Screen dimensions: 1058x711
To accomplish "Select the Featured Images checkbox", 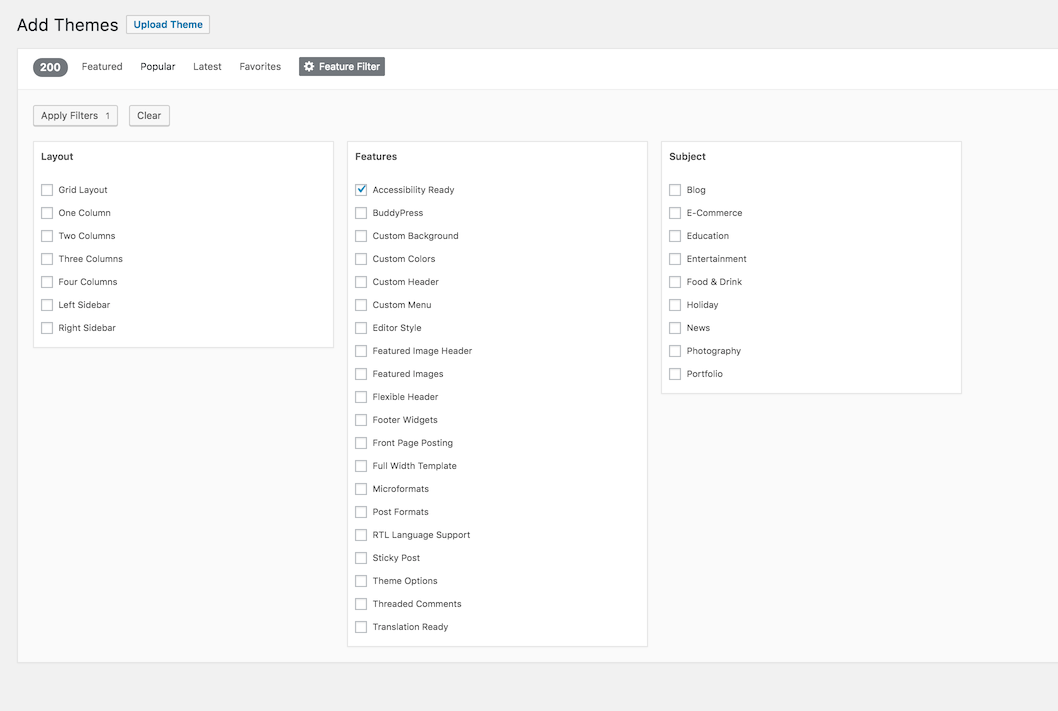I will coord(361,373).
